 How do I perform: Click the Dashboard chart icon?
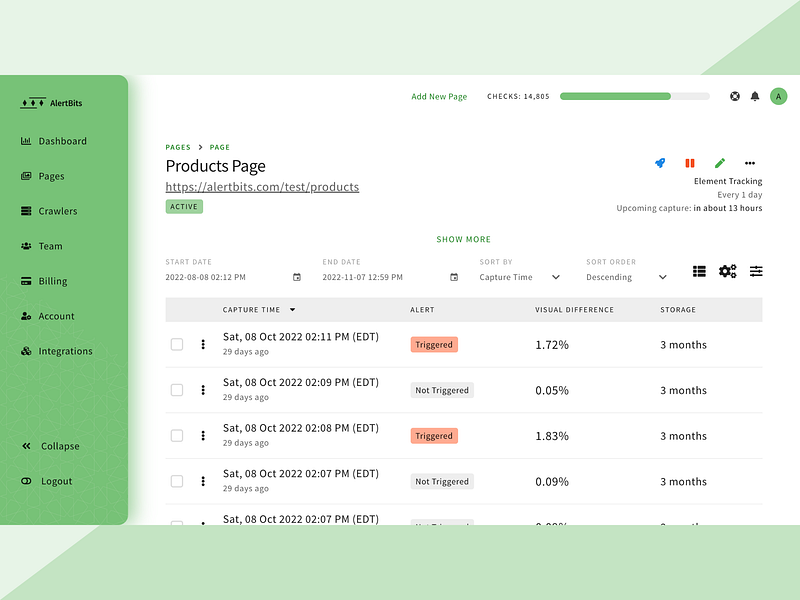point(26,141)
